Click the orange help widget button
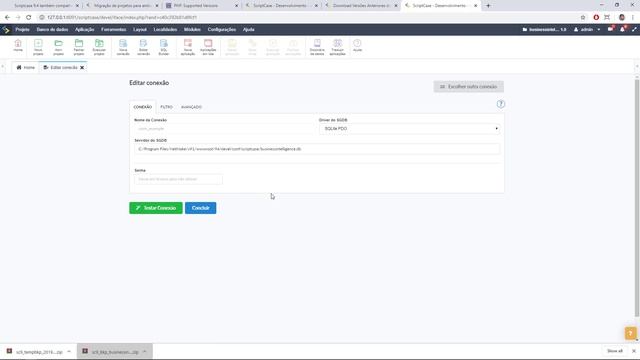Screen dimensions: 640x360 [x=631, y=333]
